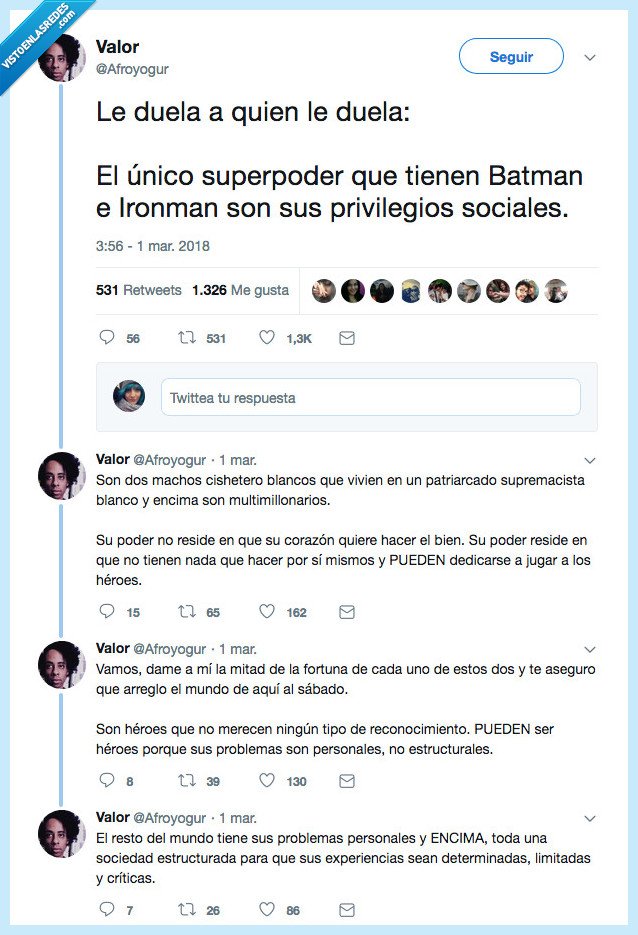
Task: Open the reply icon on the main tweet
Action: coord(107,338)
